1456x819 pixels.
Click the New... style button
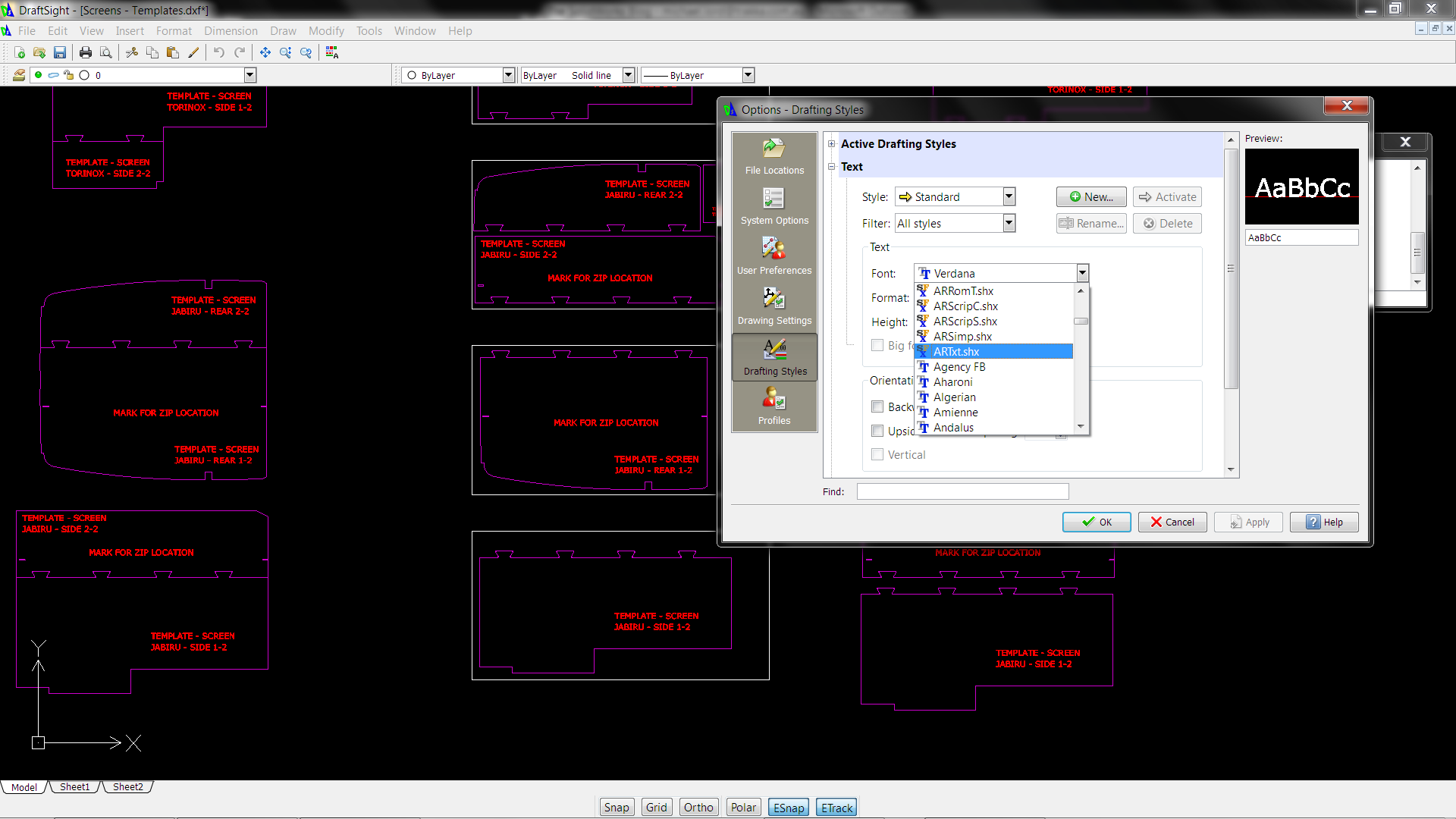pyautogui.click(x=1090, y=197)
